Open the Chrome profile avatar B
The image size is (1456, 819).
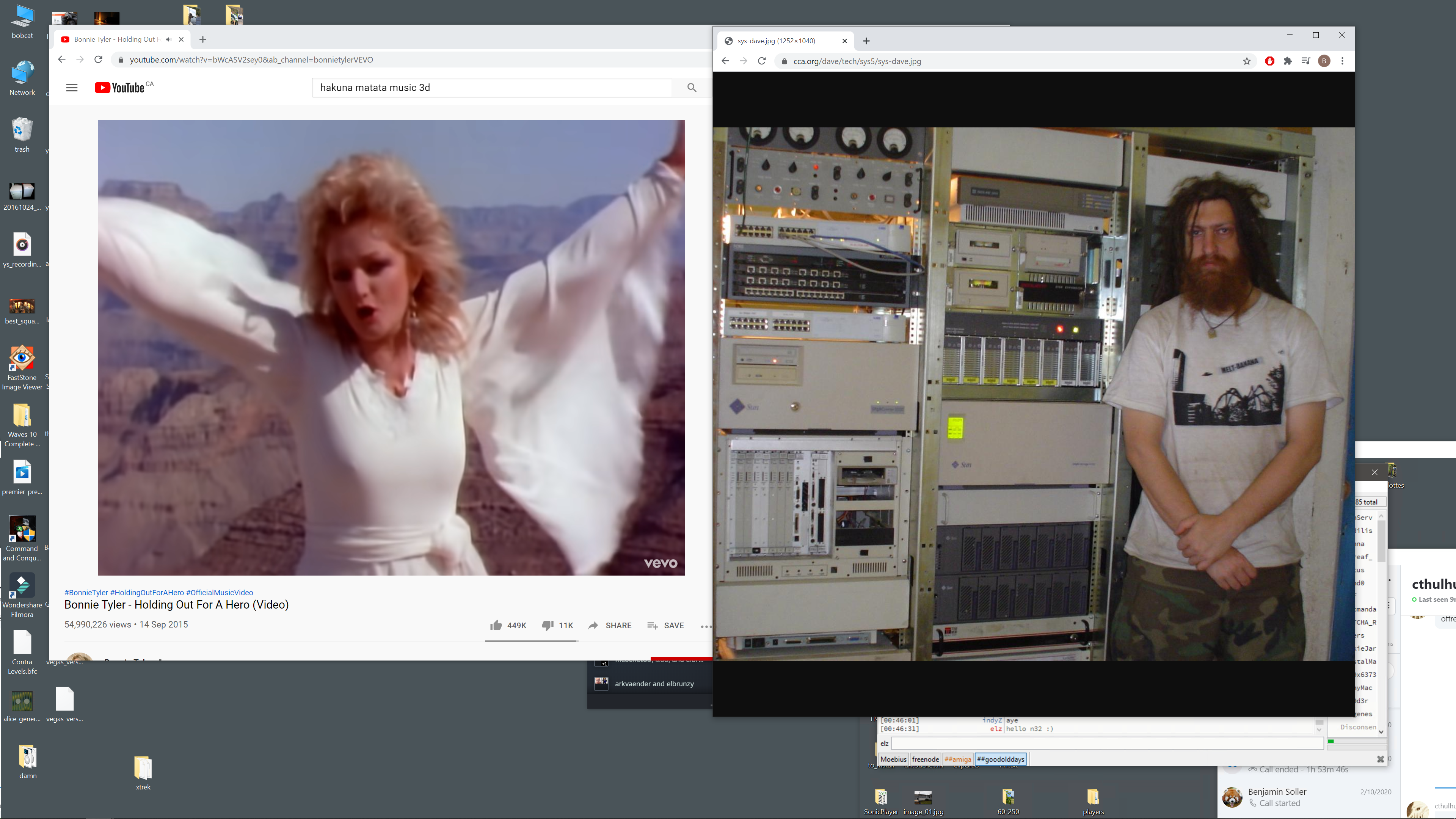(x=1324, y=61)
